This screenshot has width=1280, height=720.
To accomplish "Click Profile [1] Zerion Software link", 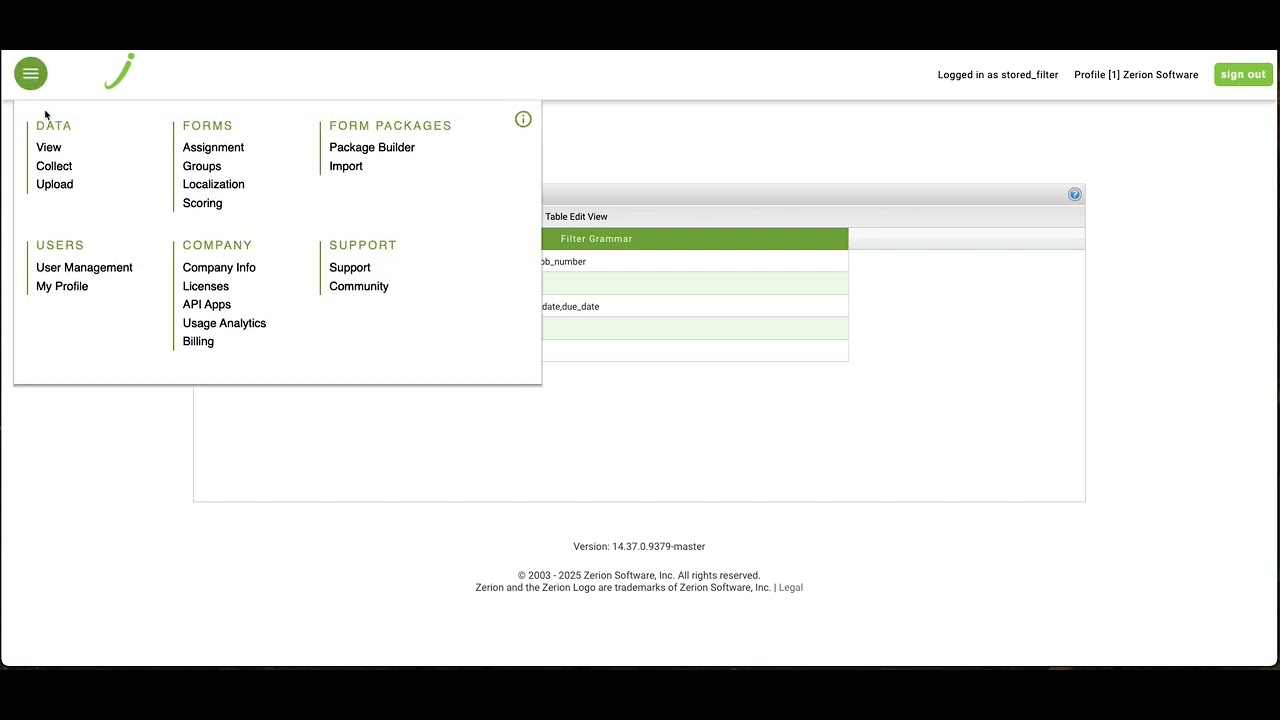I will tap(1136, 75).
